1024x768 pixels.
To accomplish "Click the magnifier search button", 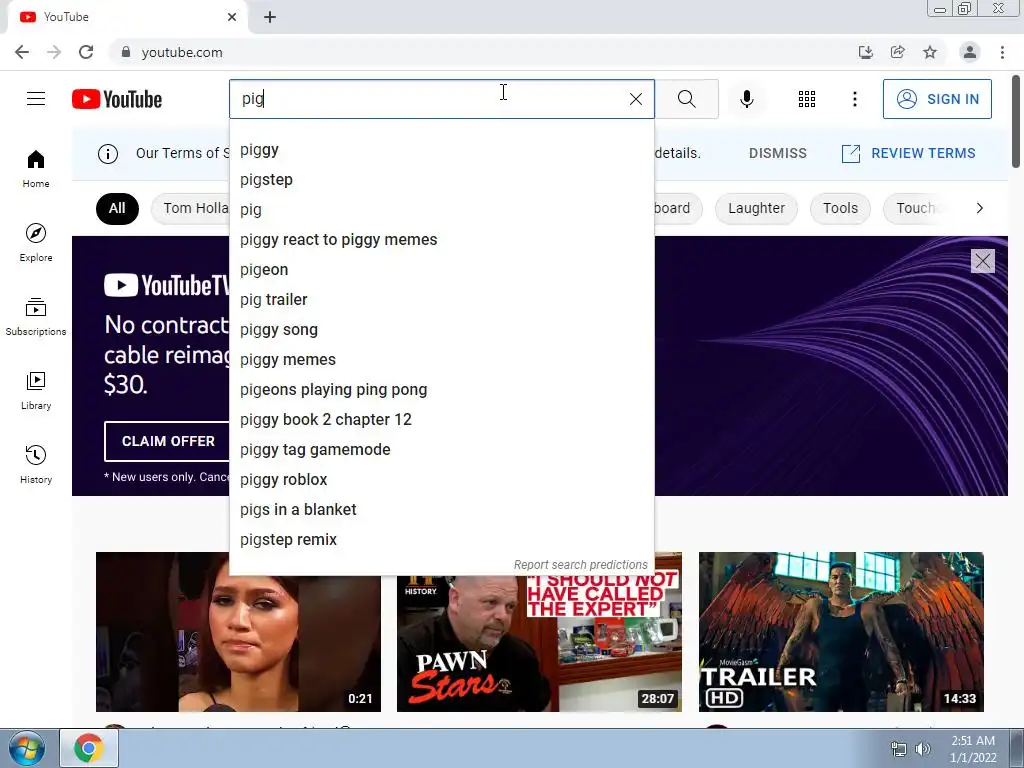I will point(686,99).
